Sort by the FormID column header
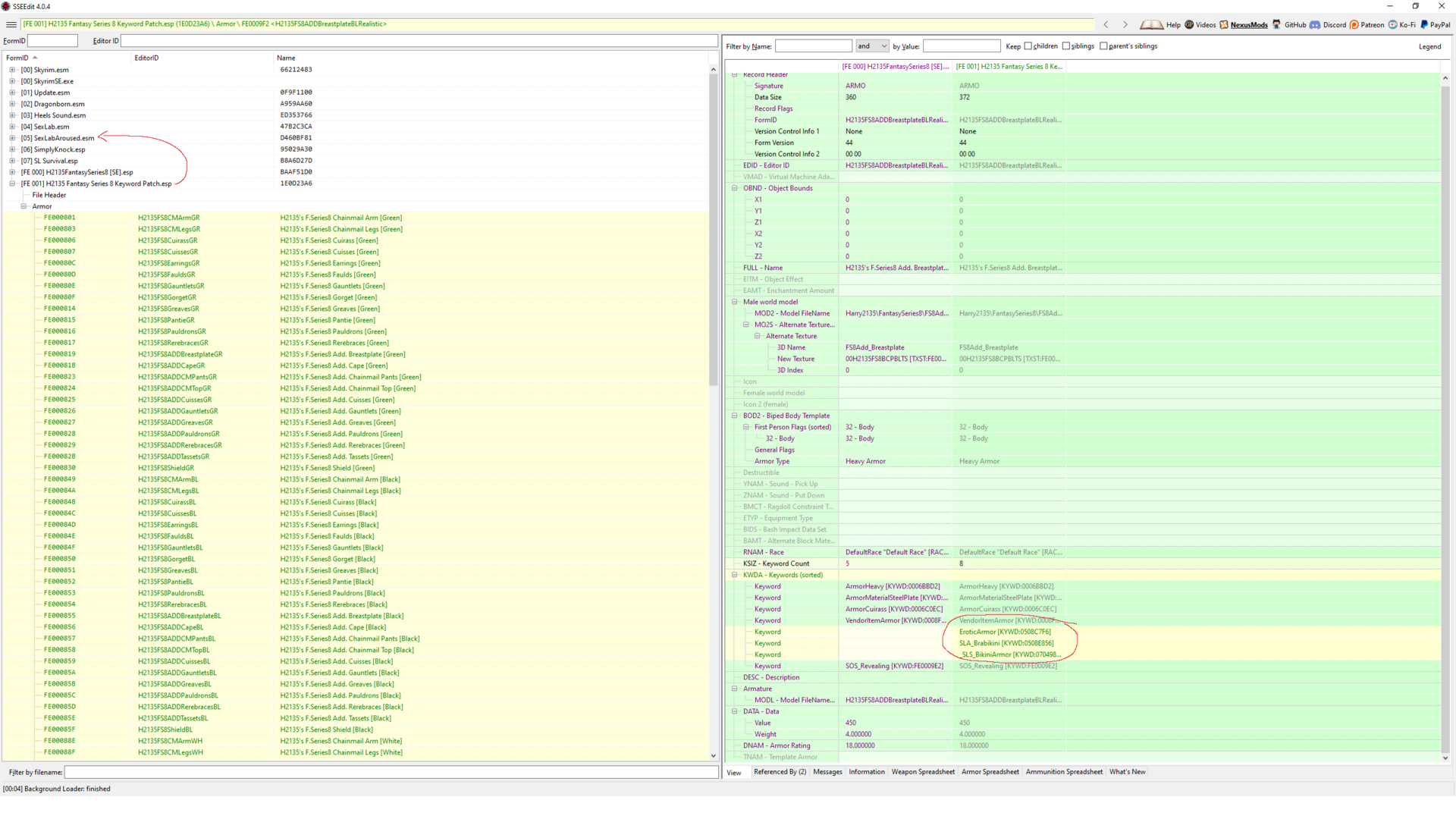The image size is (1456, 819). click(x=66, y=58)
